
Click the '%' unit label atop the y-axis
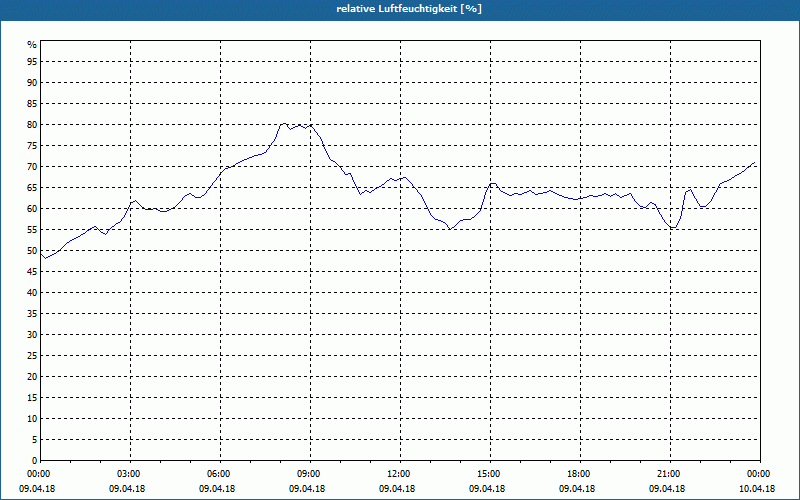coord(32,45)
